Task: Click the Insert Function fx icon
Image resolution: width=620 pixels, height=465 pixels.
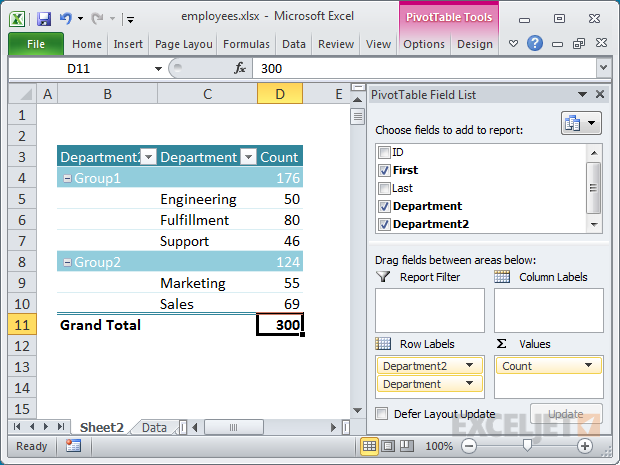Action: [x=240, y=68]
